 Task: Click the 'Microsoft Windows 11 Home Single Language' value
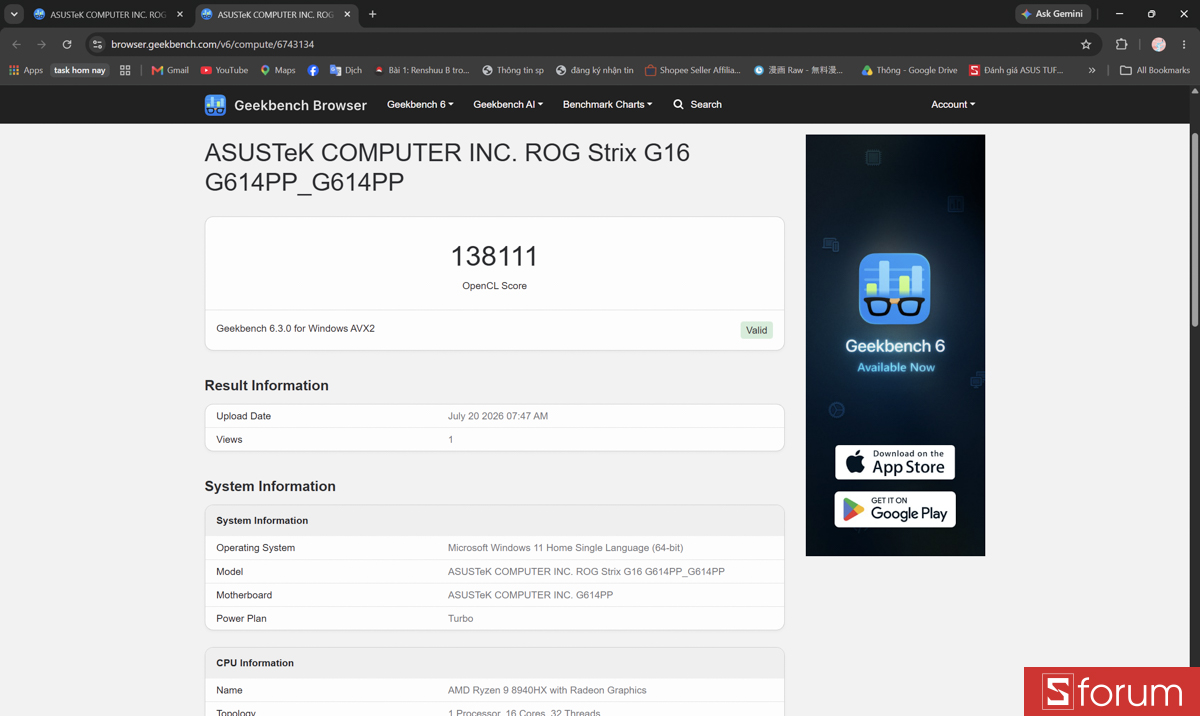[x=566, y=548]
